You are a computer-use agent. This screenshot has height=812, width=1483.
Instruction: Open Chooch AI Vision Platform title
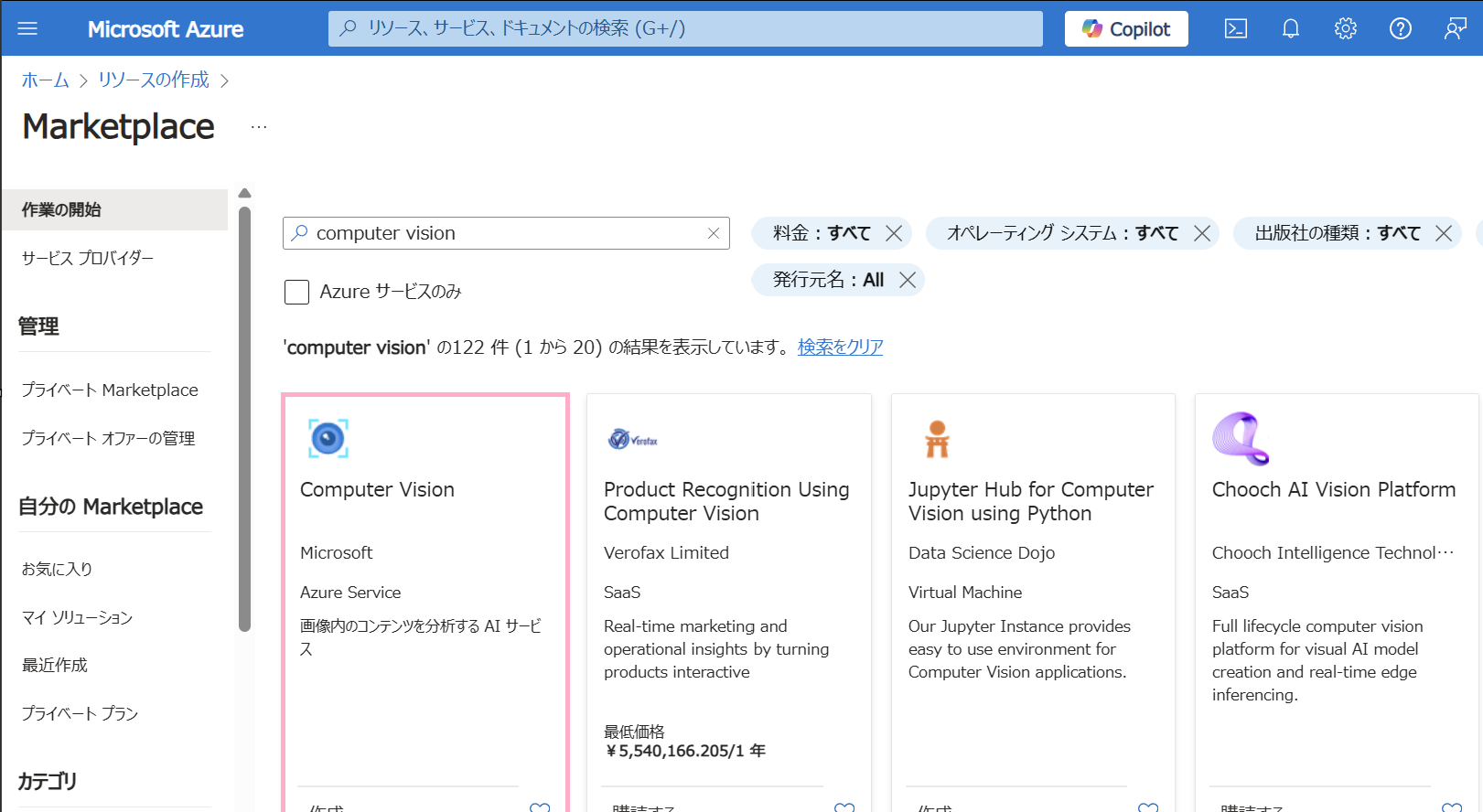[1333, 490]
